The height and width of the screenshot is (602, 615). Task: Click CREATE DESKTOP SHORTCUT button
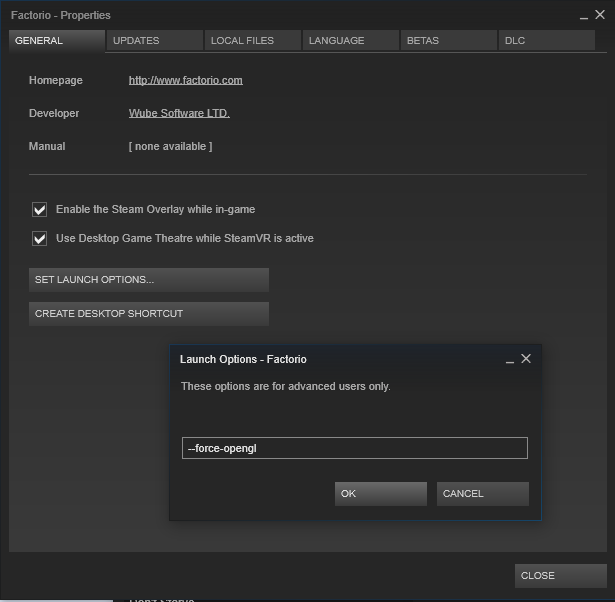click(x=149, y=314)
